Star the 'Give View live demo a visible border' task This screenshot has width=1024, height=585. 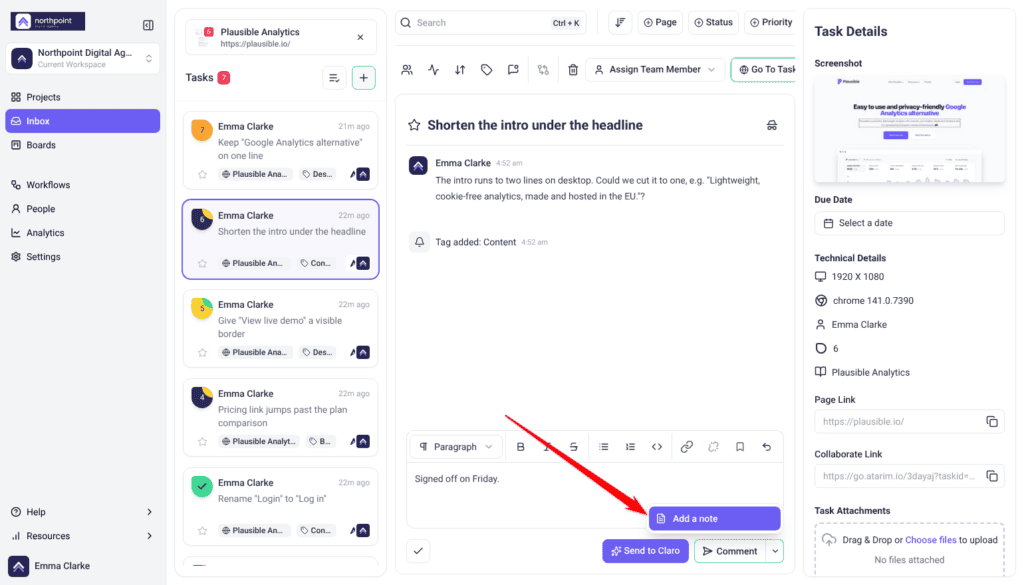(x=202, y=353)
